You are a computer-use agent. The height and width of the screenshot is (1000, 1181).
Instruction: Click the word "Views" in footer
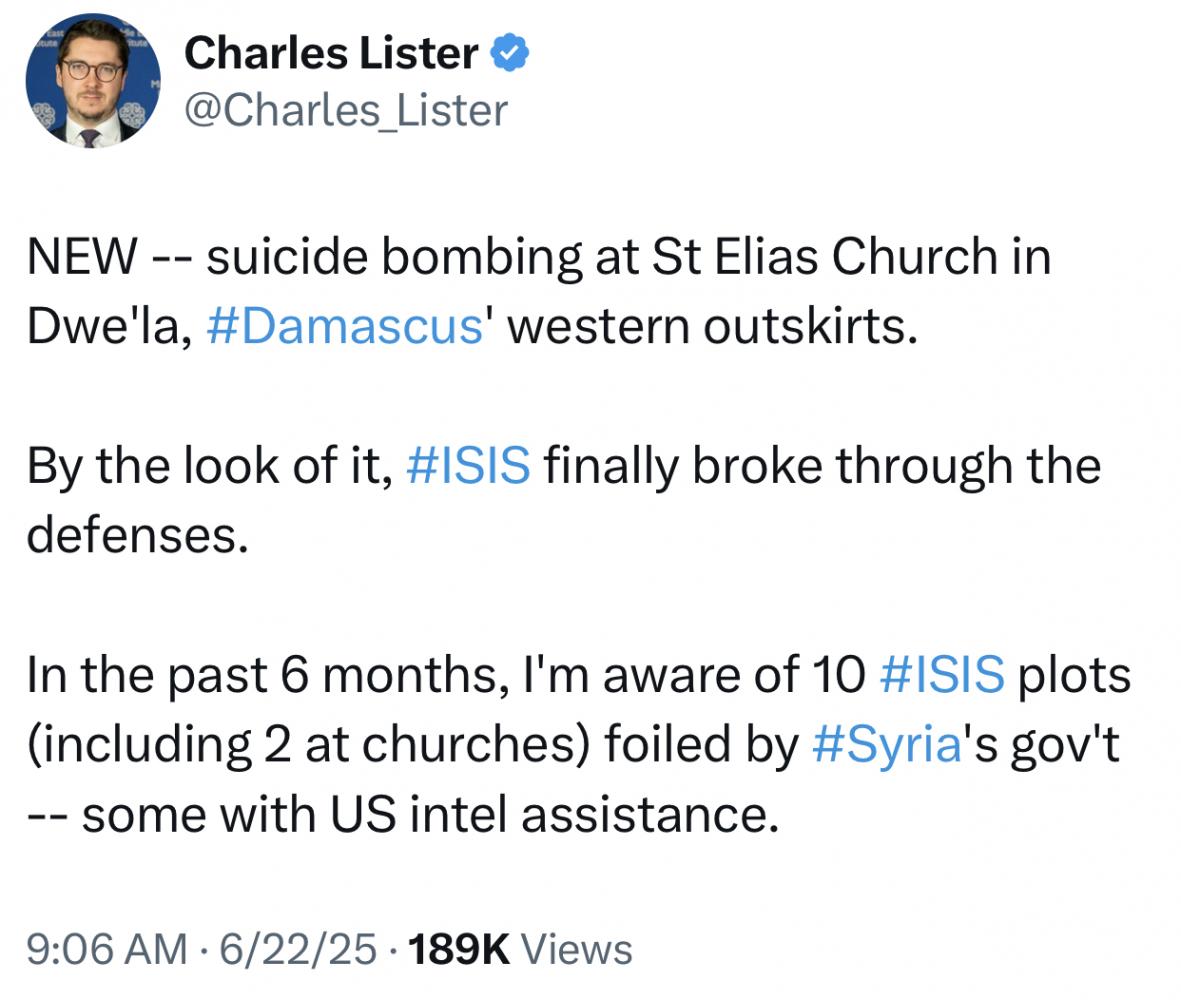(576, 948)
